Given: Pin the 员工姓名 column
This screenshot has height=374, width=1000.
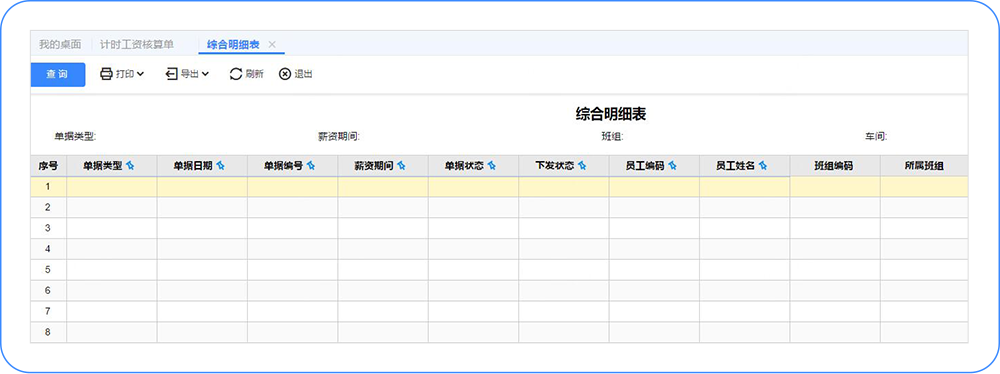Looking at the screenshot, I should coord(763,166).
